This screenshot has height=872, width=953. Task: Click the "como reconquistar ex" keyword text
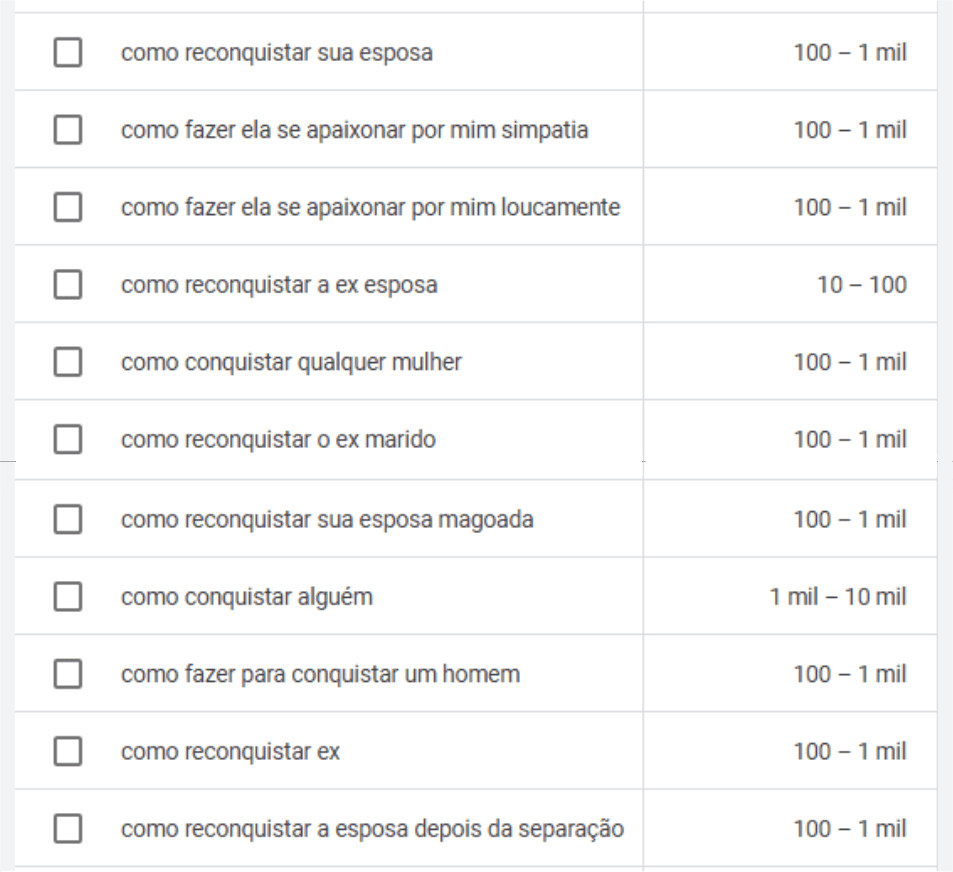pos(230,751)
